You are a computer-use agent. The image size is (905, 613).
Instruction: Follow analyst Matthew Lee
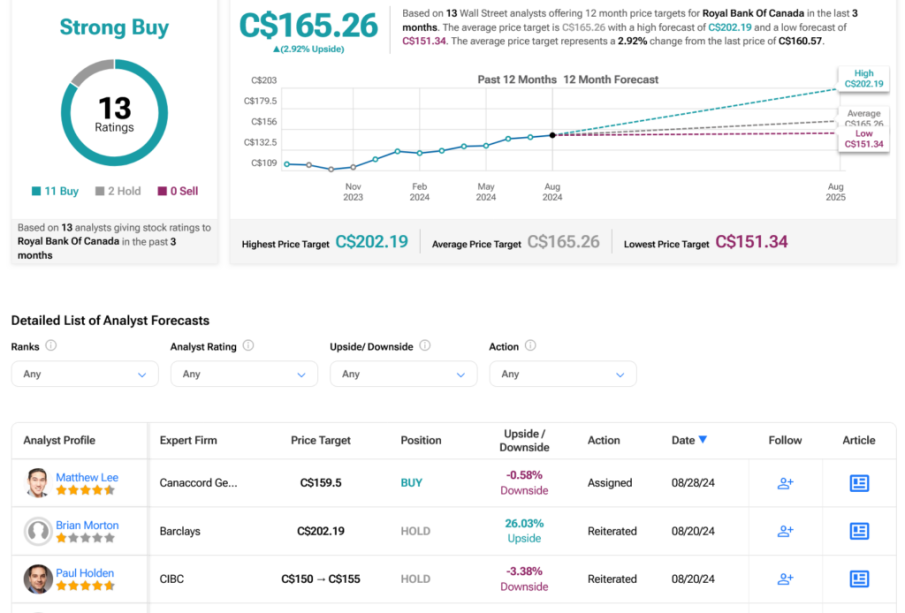click(x=785, y=483)
